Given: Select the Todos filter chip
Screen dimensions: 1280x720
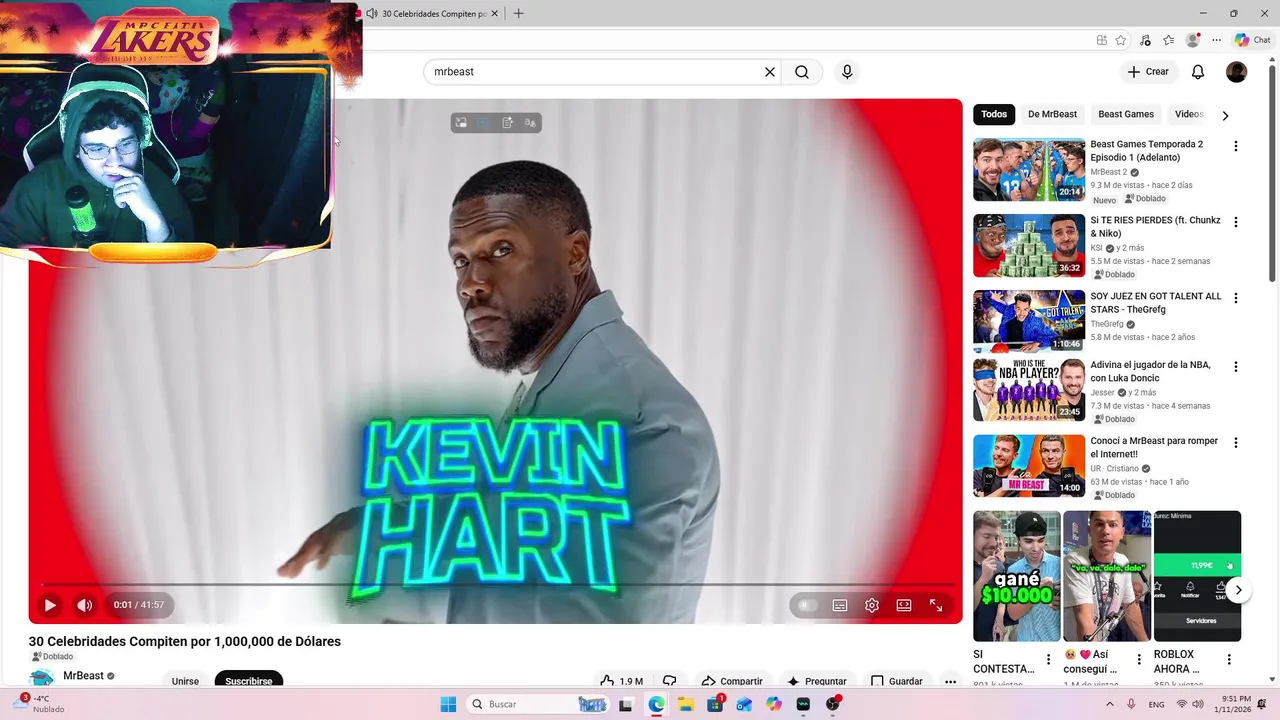Looking at the screenshot, I should (x=994, y=114).
